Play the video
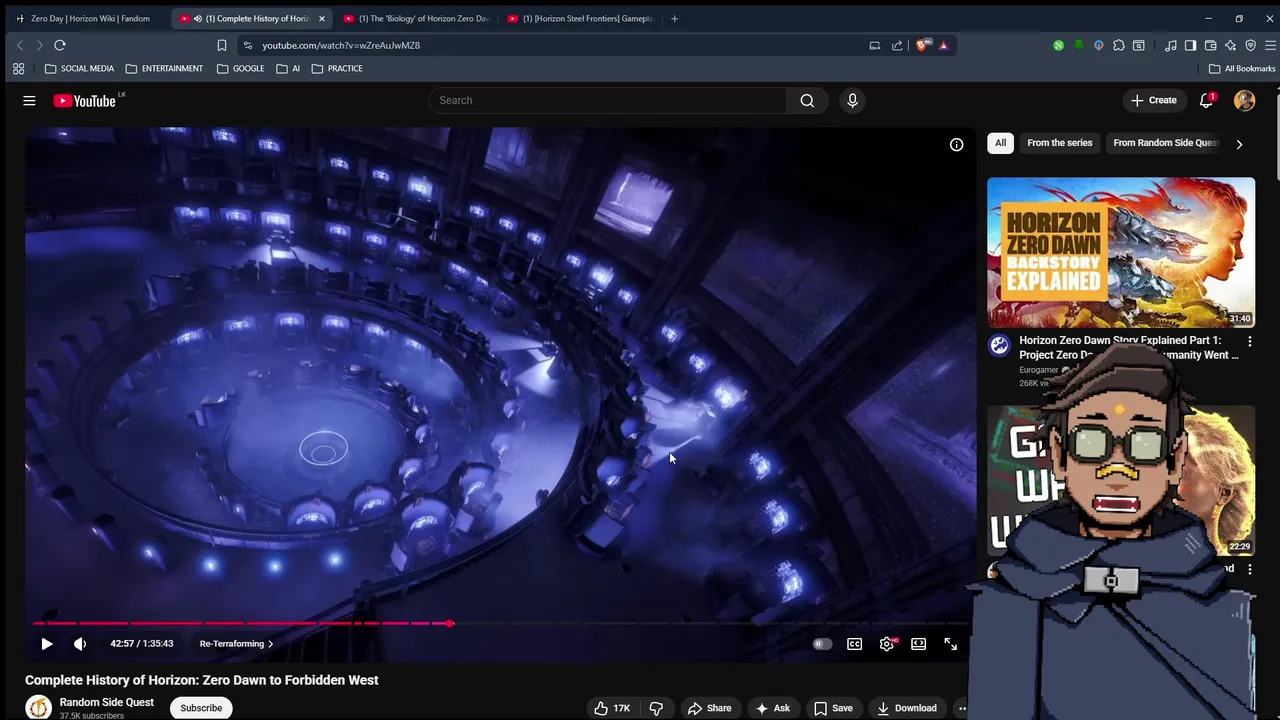Screen dimensions: 1280x720 tap(46, 644)
